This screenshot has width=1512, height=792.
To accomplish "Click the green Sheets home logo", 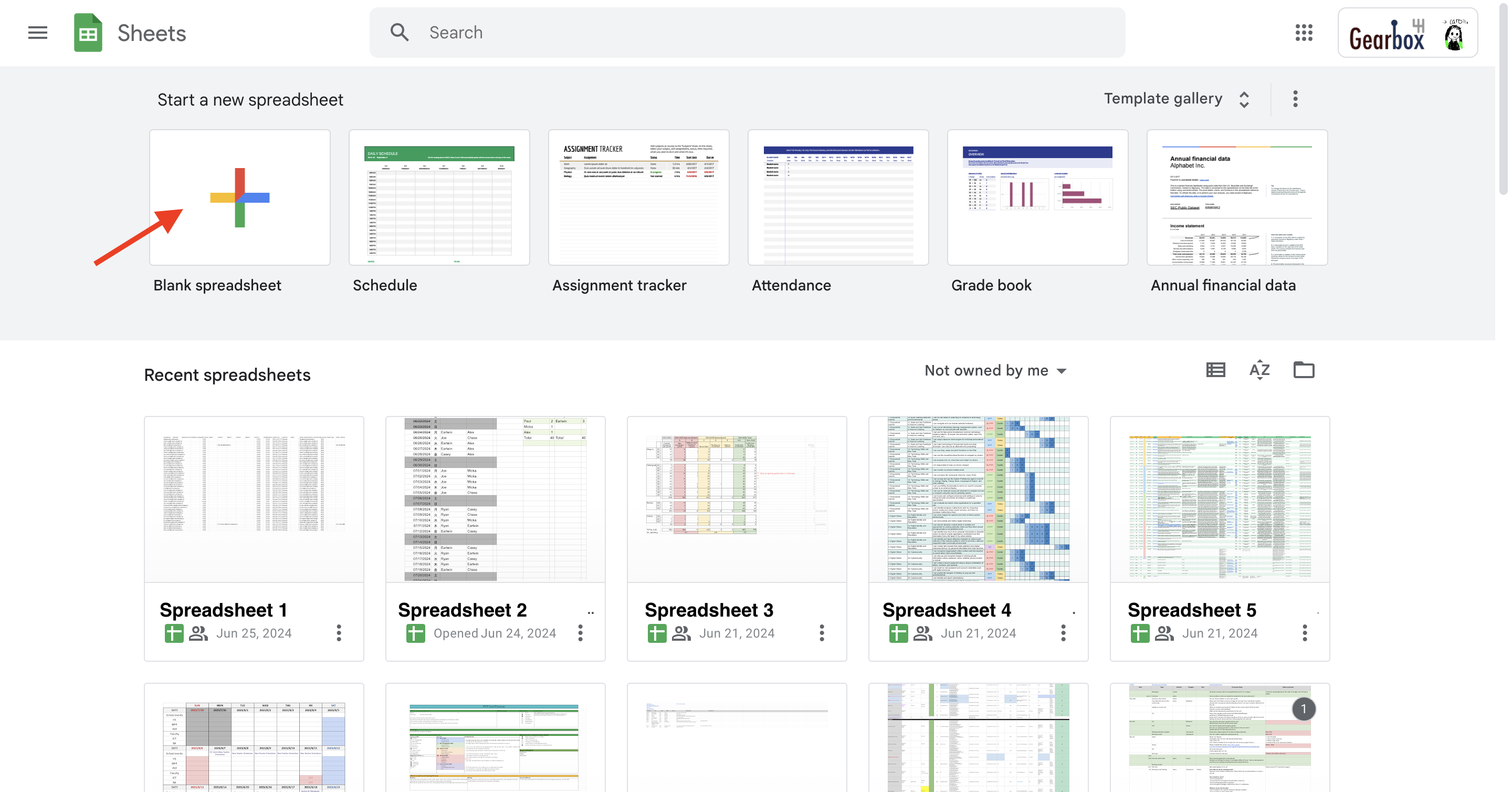I will coord(88,33).
